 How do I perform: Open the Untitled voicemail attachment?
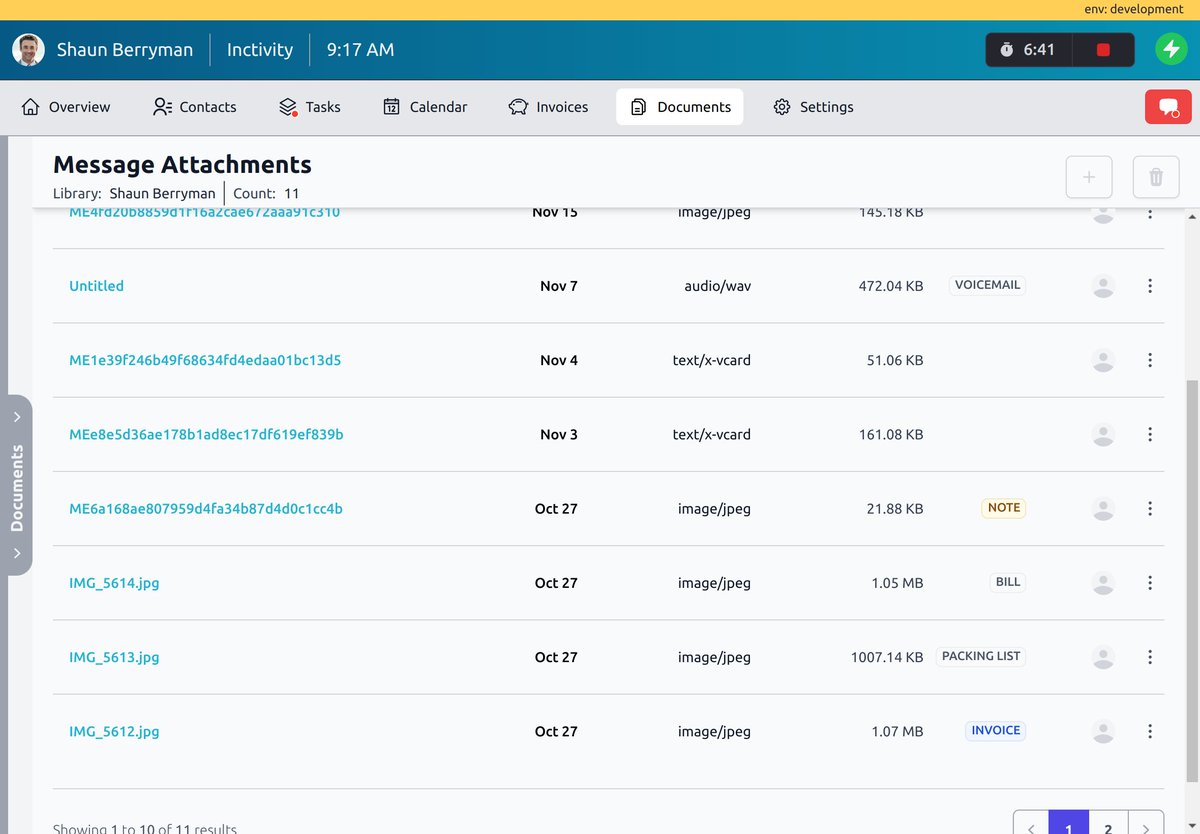[97, 286]
